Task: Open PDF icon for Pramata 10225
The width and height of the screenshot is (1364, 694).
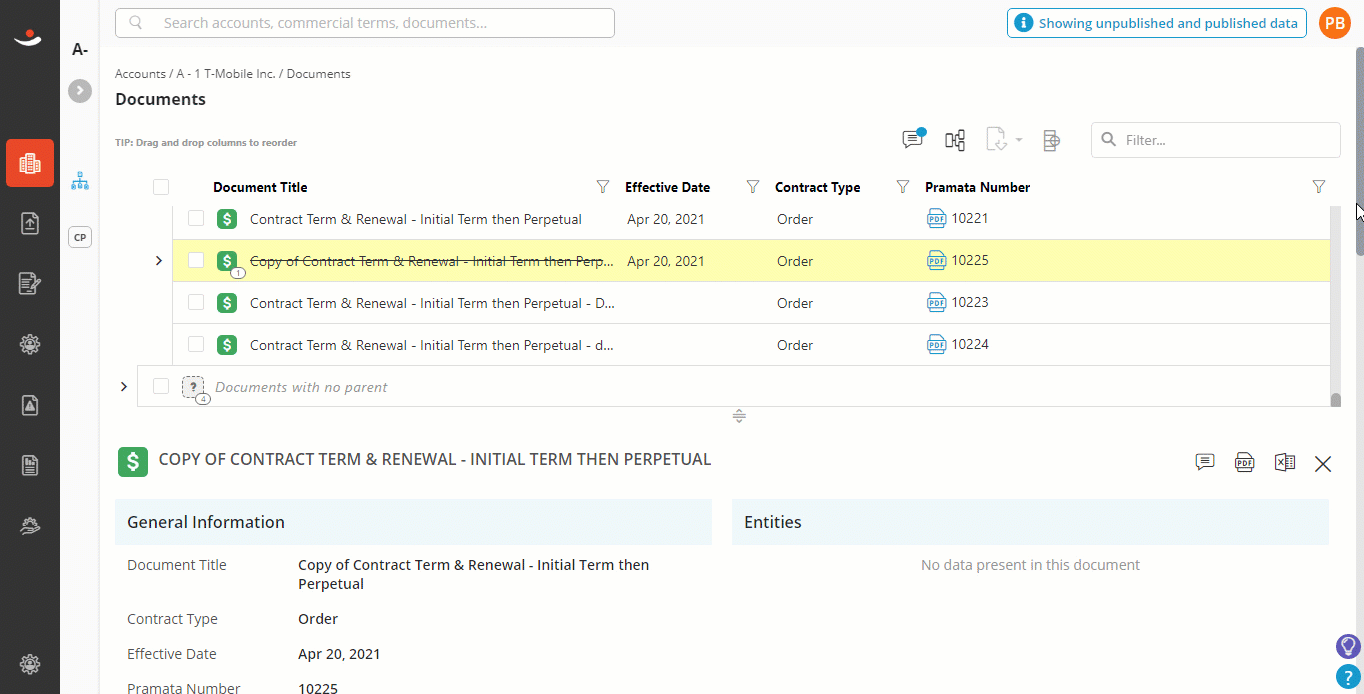Action: point(936,261)
